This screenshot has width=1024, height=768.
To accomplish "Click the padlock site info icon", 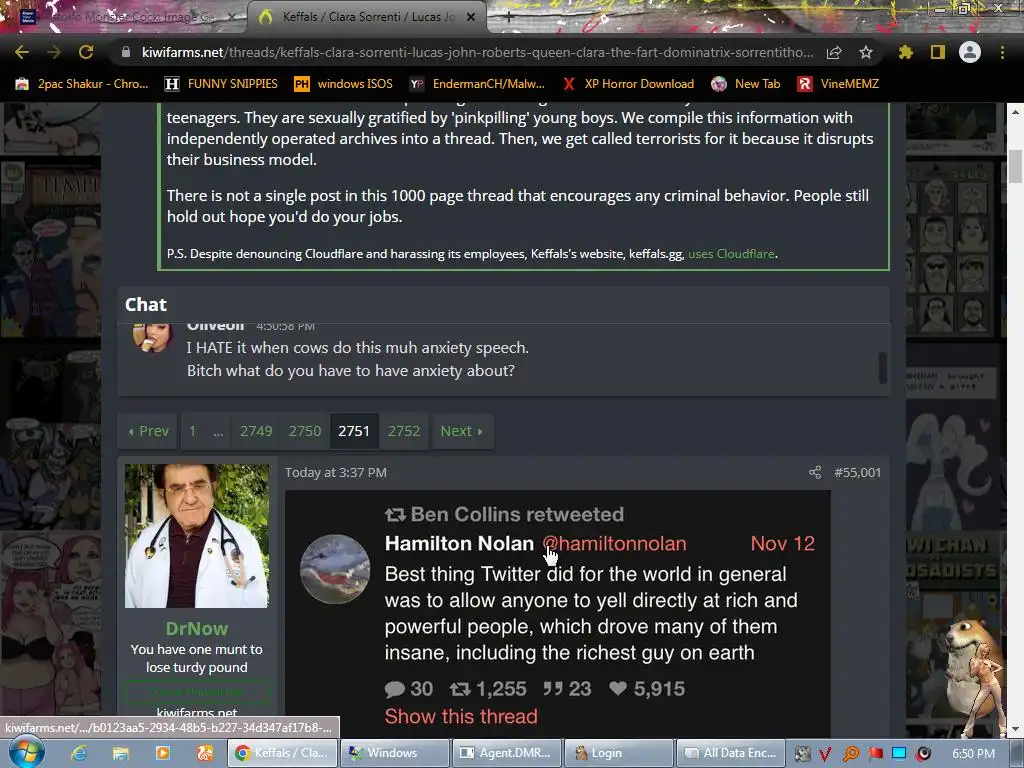I will coord(125,52).
